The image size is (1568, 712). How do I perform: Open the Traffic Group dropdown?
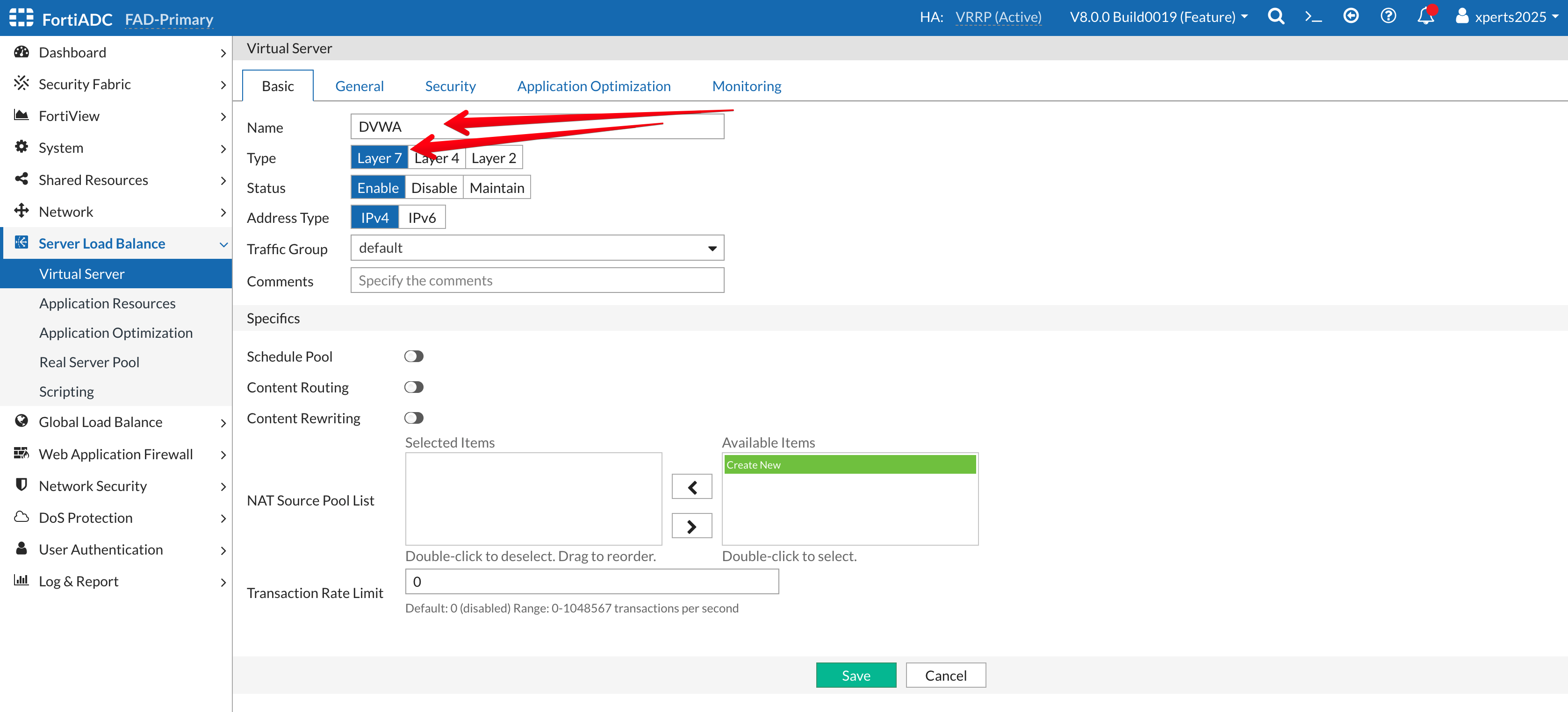537,248
